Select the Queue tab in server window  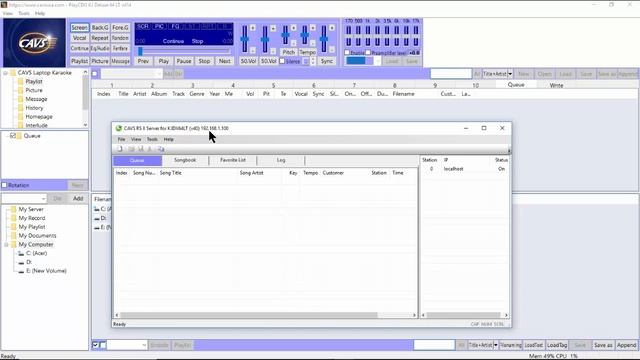(x=137, y=160)
